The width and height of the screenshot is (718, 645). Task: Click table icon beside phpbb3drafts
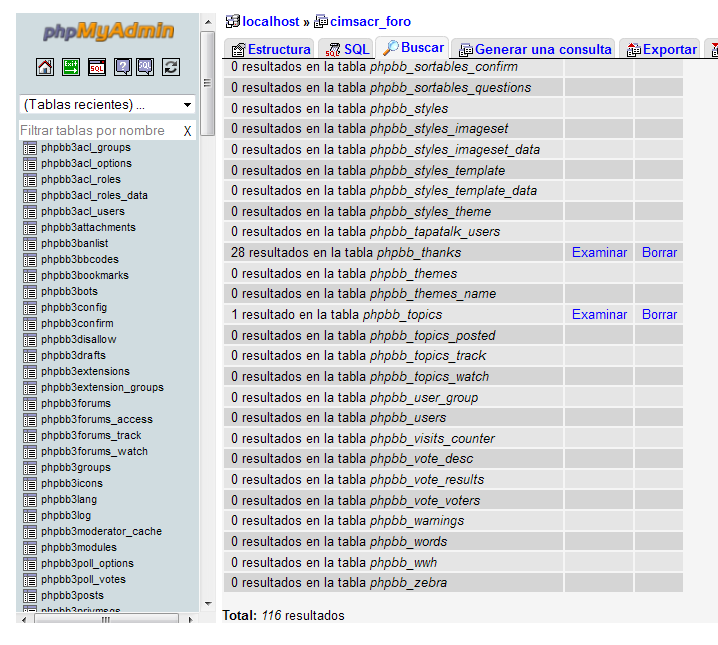pos(30,356)
